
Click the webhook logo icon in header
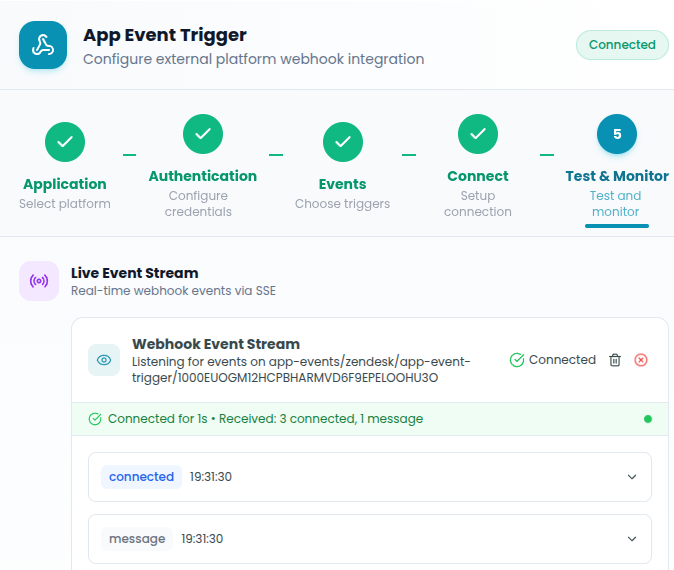[43, 45]
